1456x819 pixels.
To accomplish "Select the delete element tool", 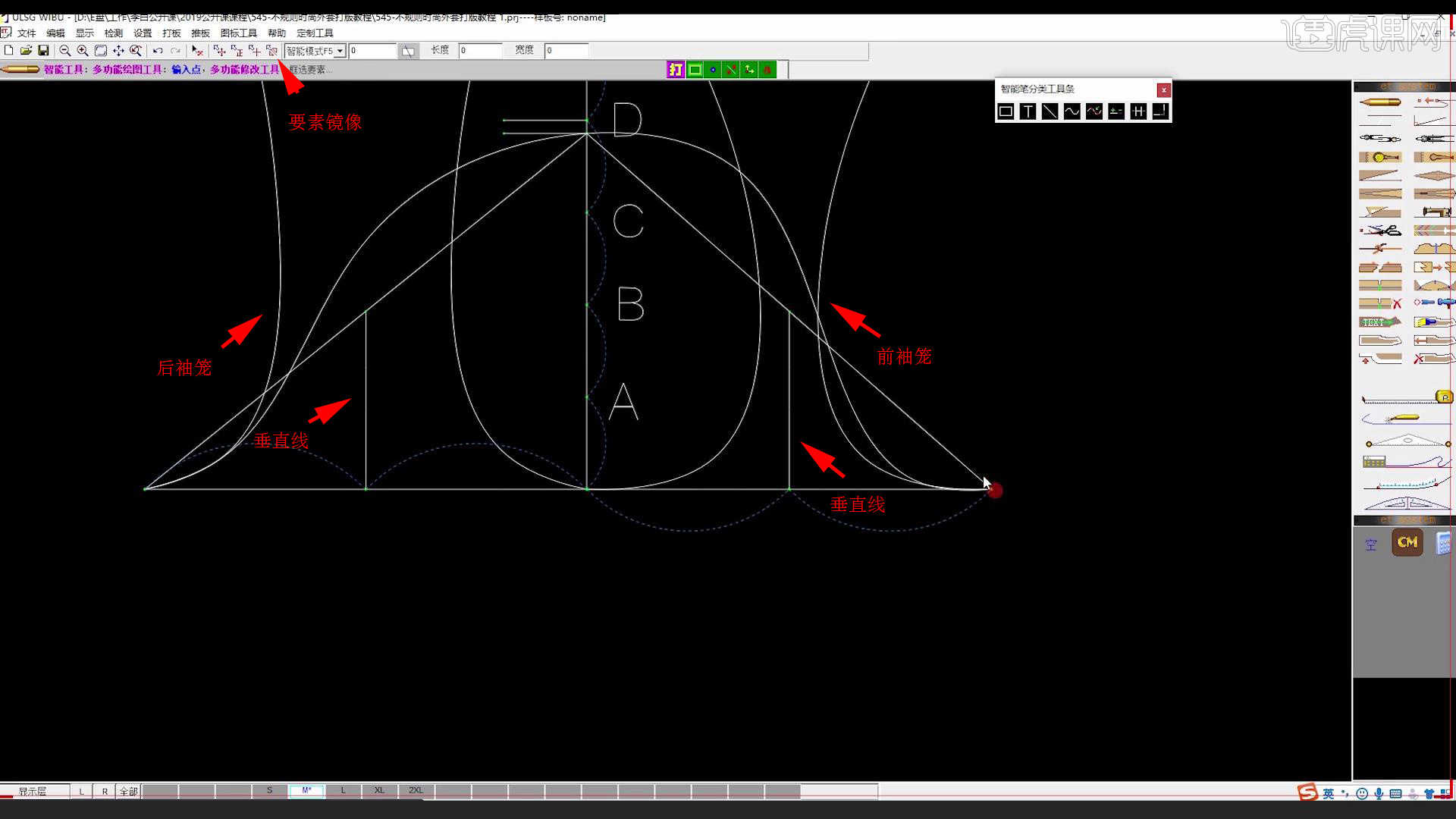I will (197, 50).
